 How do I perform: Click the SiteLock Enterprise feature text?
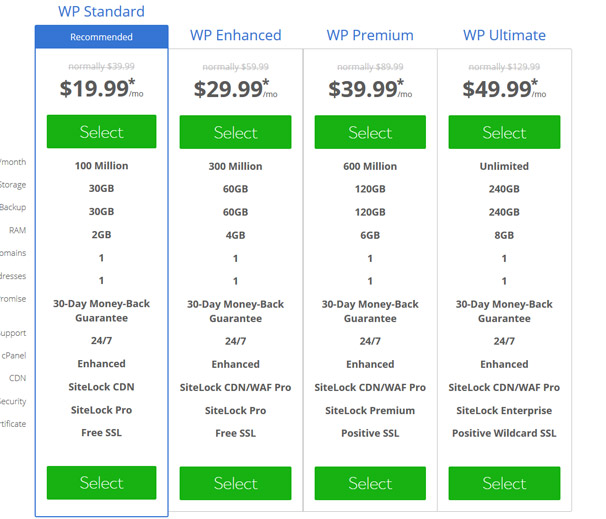[504, 410]
